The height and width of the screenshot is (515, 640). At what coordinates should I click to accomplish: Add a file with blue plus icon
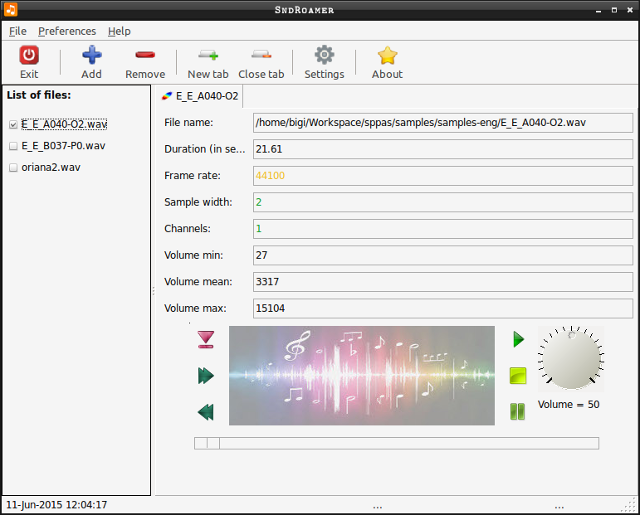click(x=91, y=55)
